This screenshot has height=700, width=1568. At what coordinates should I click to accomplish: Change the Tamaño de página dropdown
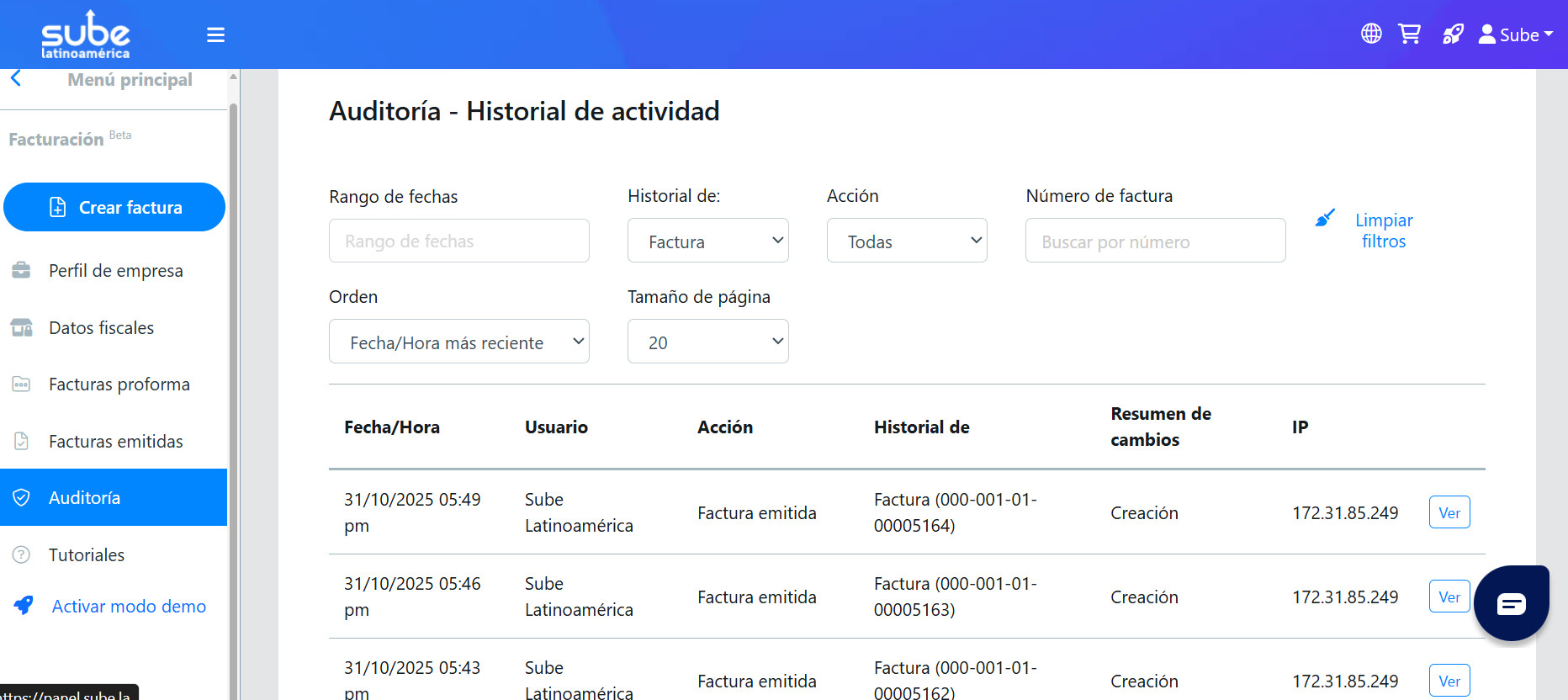(x=707, y=342)
